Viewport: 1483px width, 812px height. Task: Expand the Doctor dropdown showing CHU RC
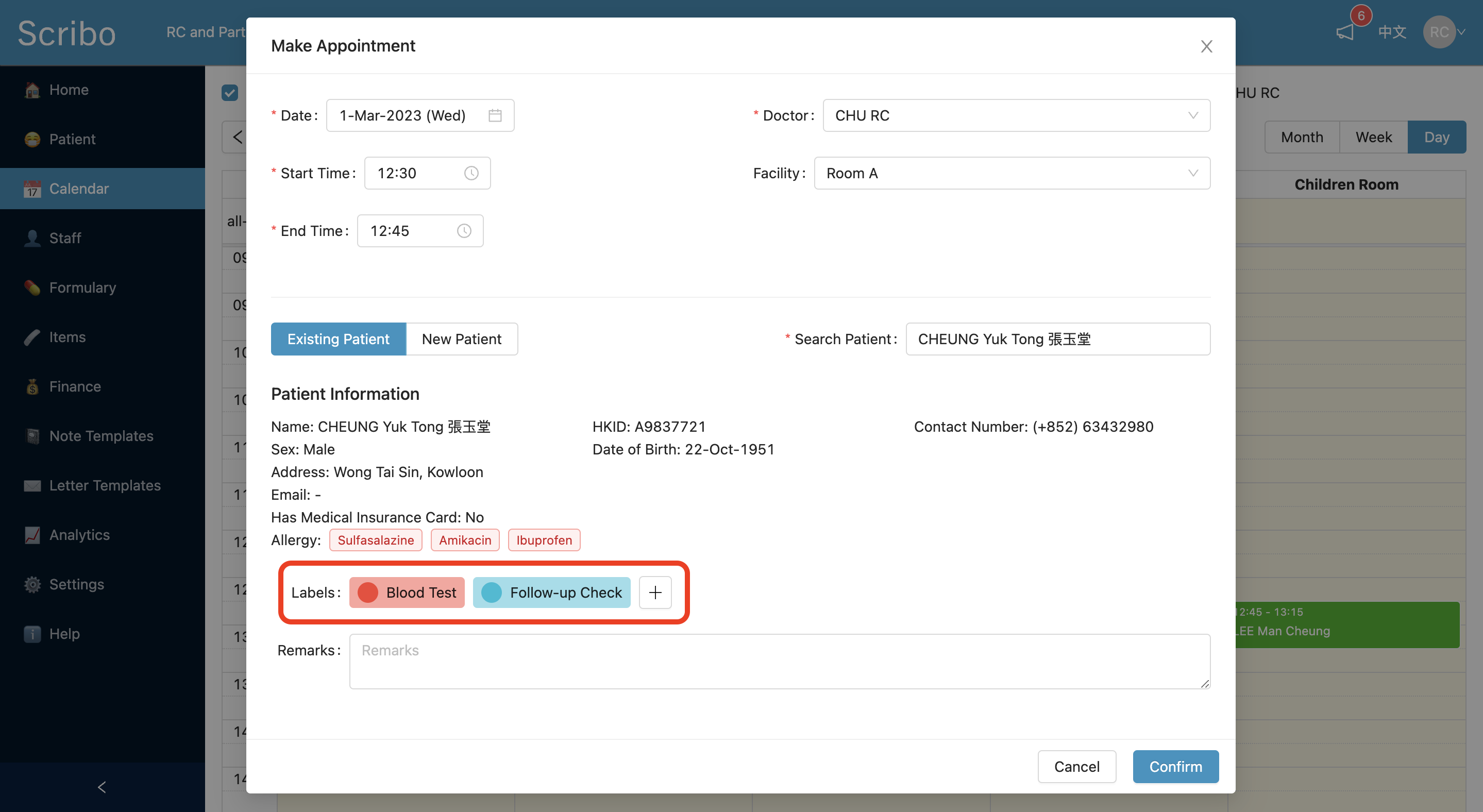pyautogui.click(x=1016, y=116)
